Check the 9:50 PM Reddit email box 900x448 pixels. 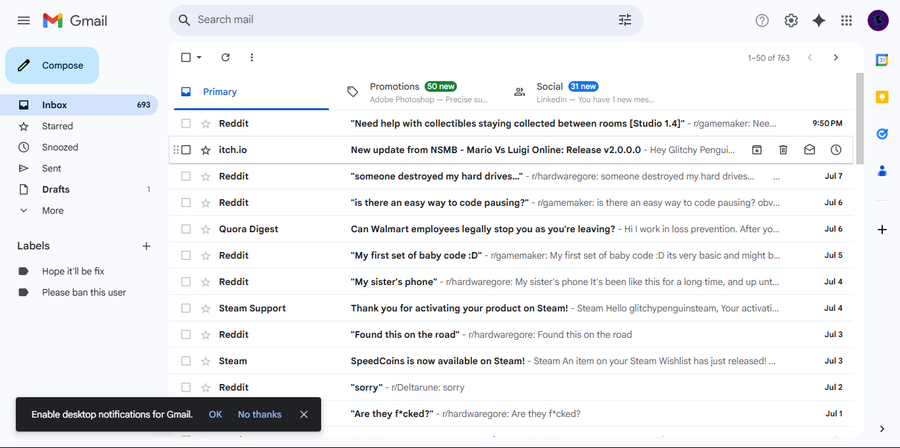[186, 123]
